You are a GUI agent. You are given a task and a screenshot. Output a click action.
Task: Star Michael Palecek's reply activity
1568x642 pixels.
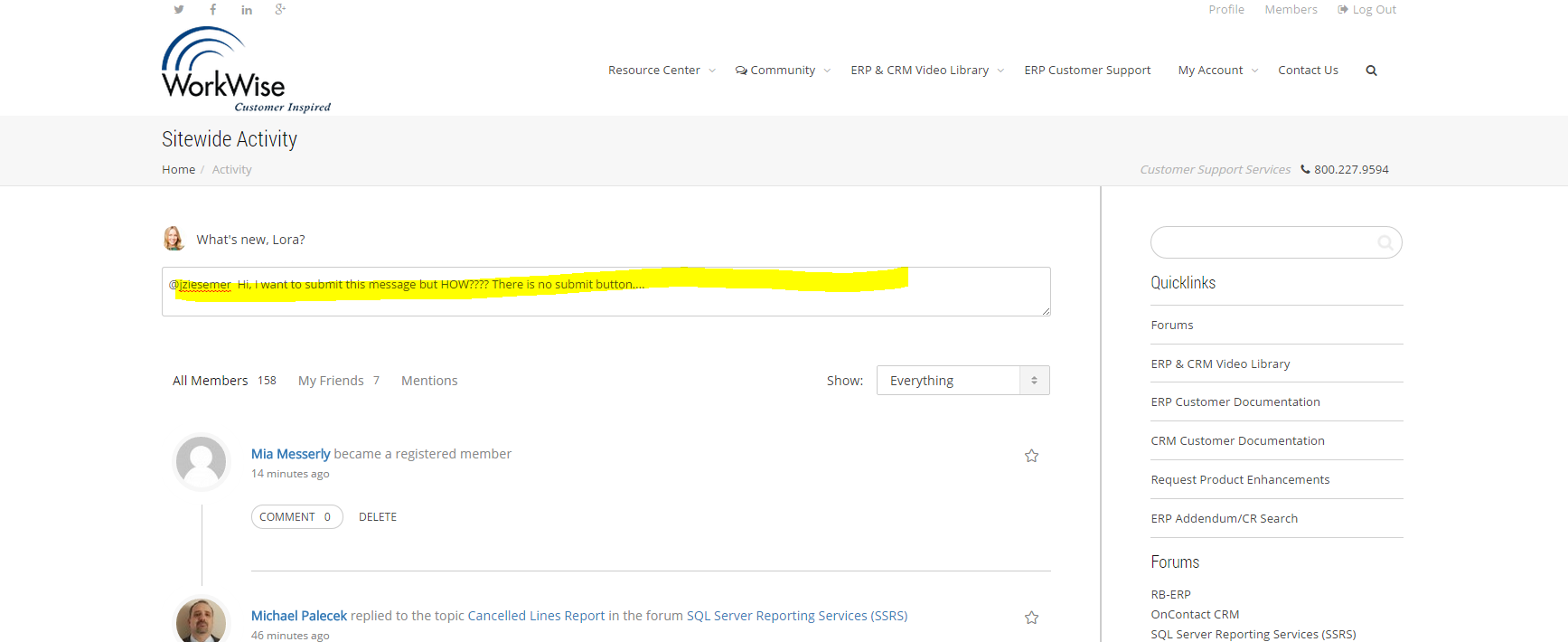coord(1031,618)
